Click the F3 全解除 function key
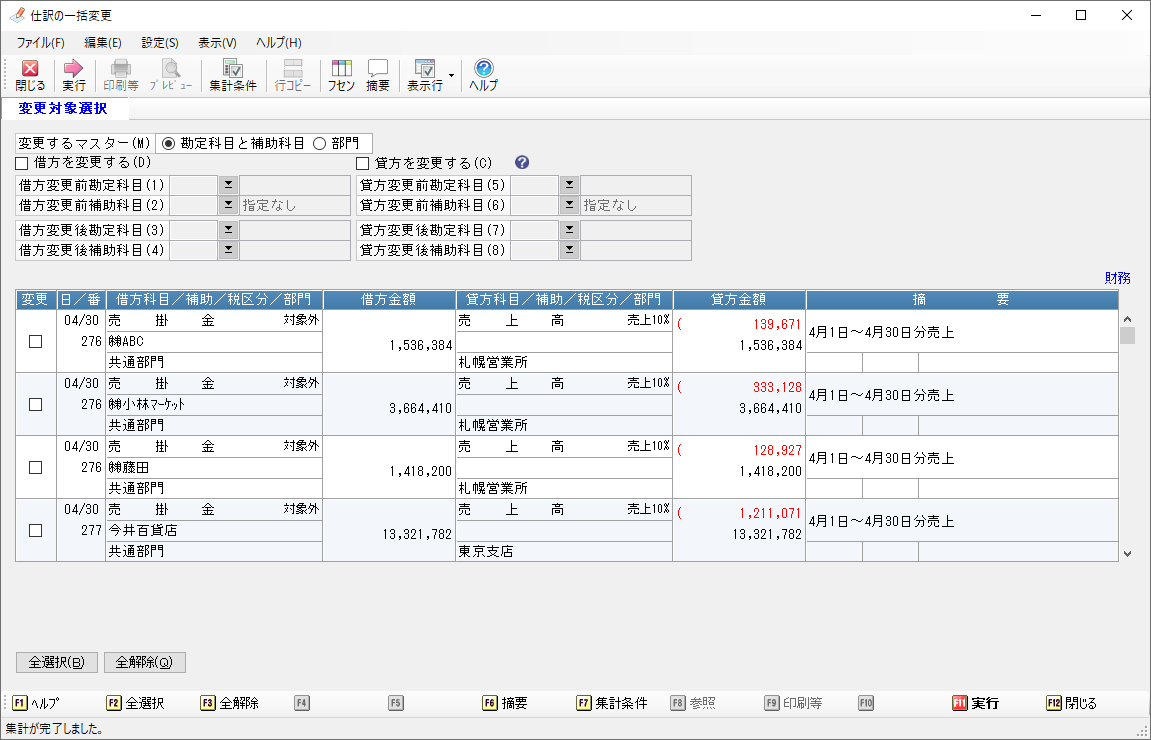Viewport: 1151px width, 740px height. pyautogui.click(x=229, y=703)
